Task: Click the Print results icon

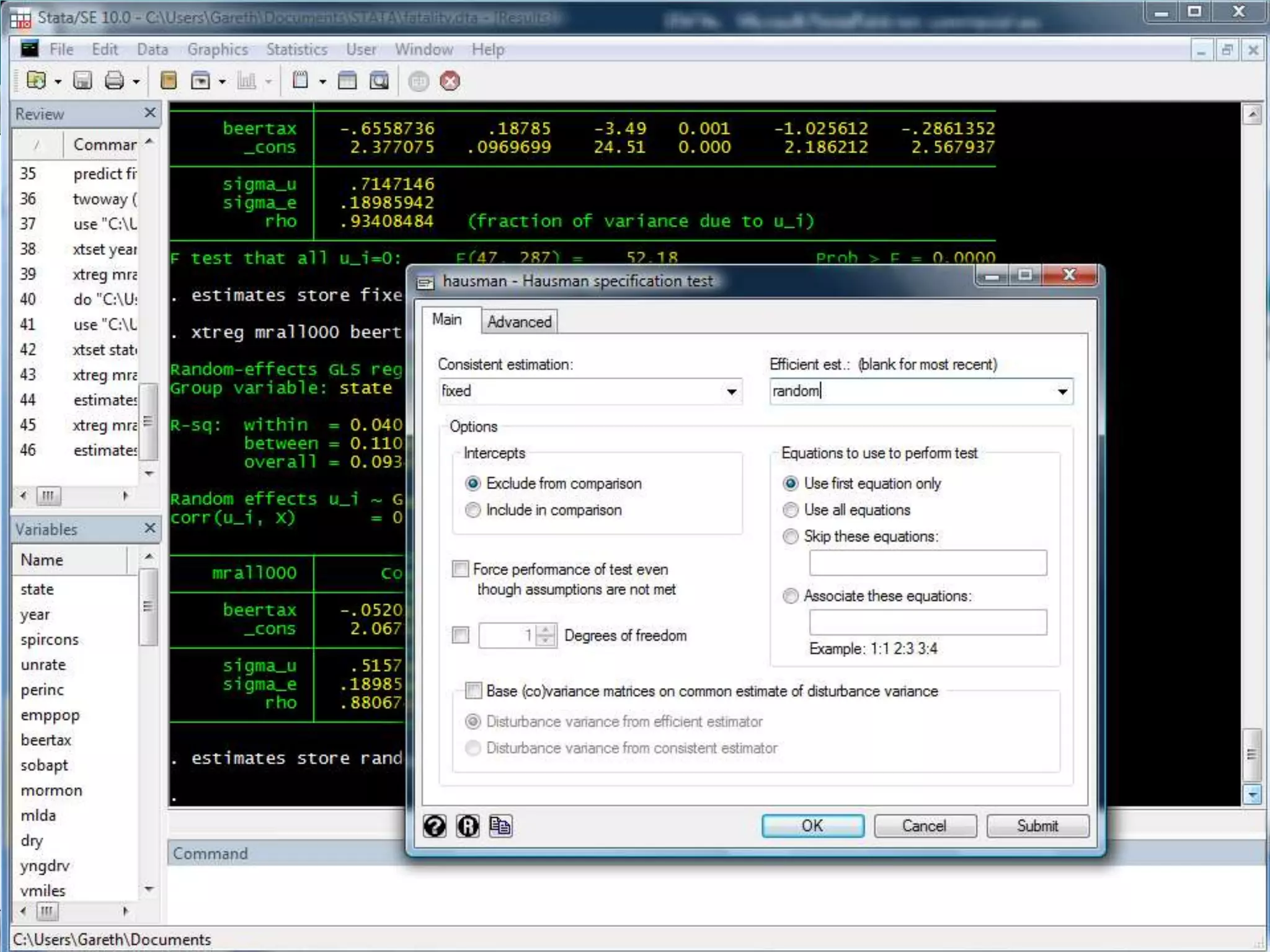Action: [x=114, y=81]
